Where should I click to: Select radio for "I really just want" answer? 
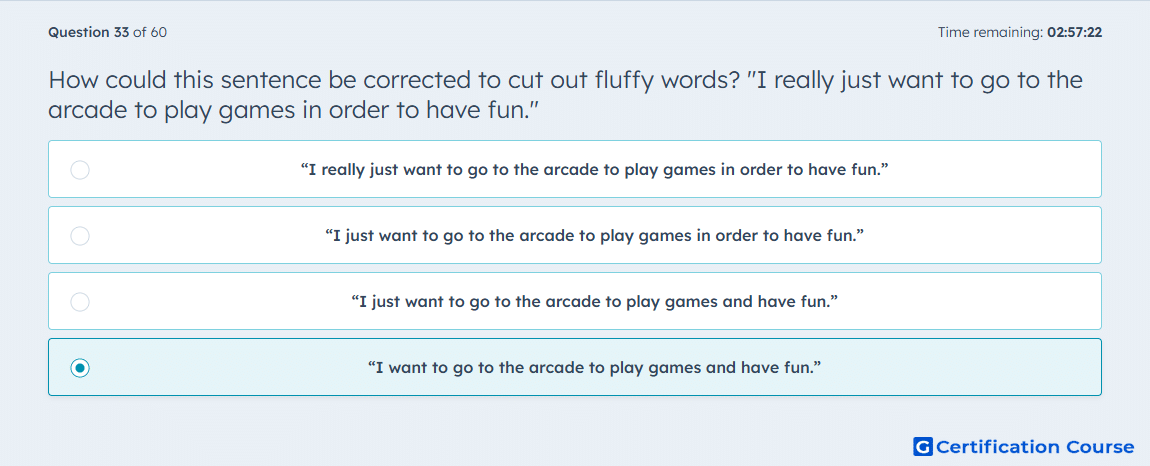pos(80,170)
